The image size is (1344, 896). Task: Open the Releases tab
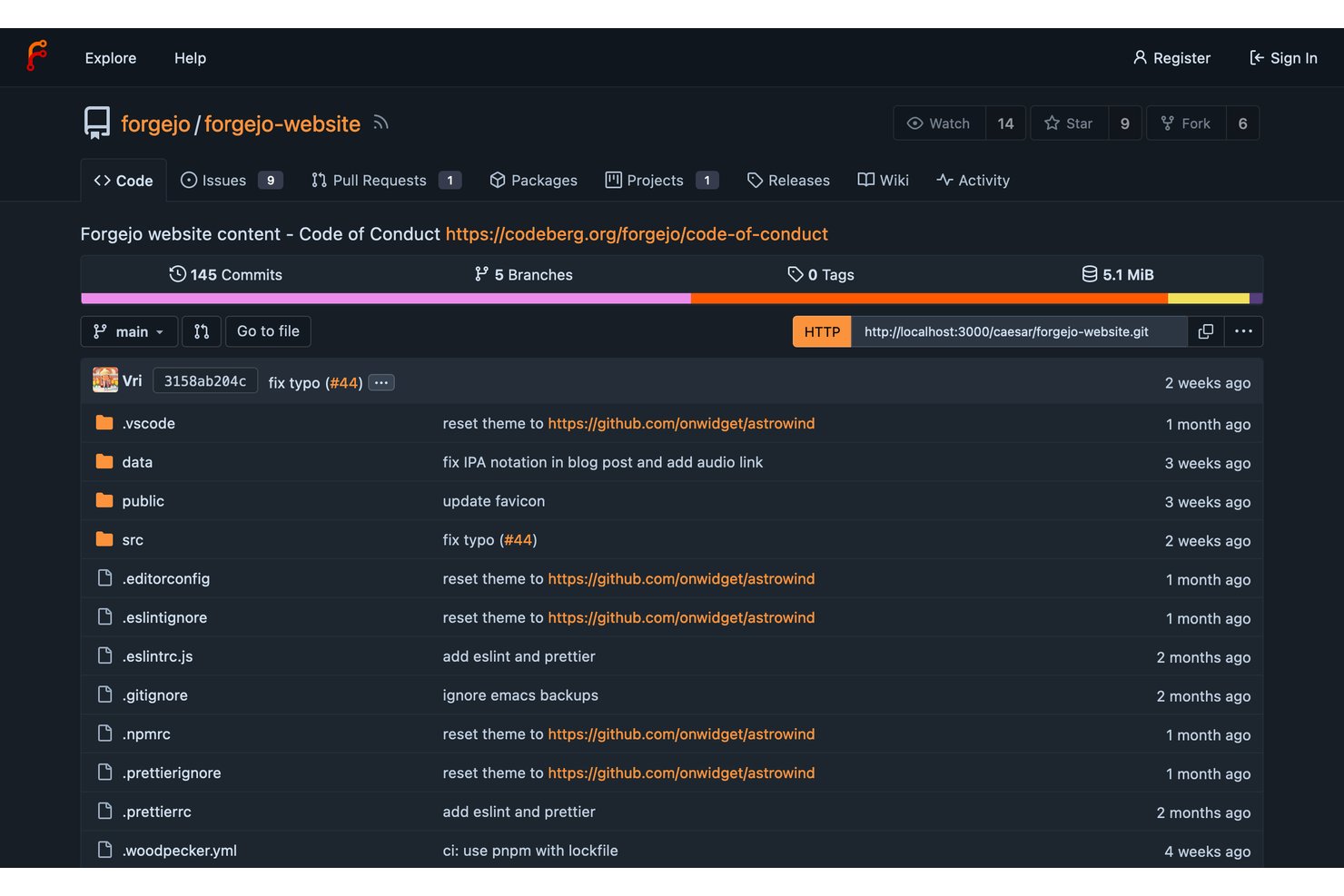788,181
